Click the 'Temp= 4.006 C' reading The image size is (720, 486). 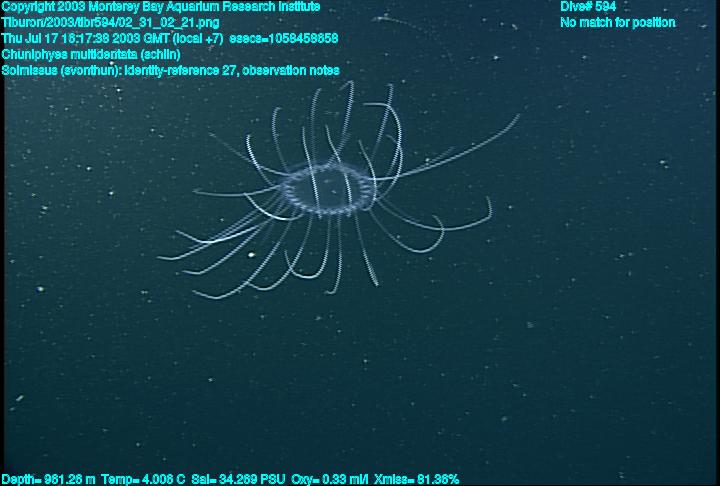(x=143, y=480)
